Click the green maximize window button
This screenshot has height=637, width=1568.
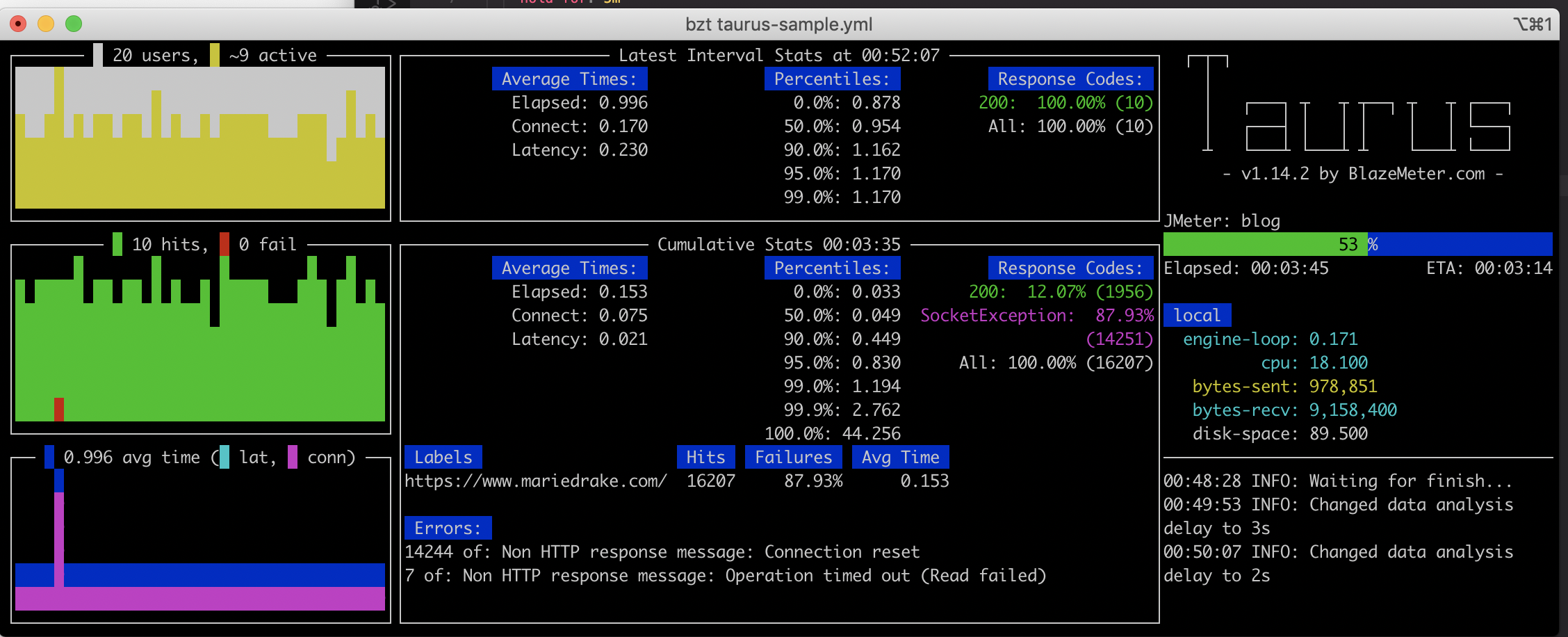tap(74, 24)
